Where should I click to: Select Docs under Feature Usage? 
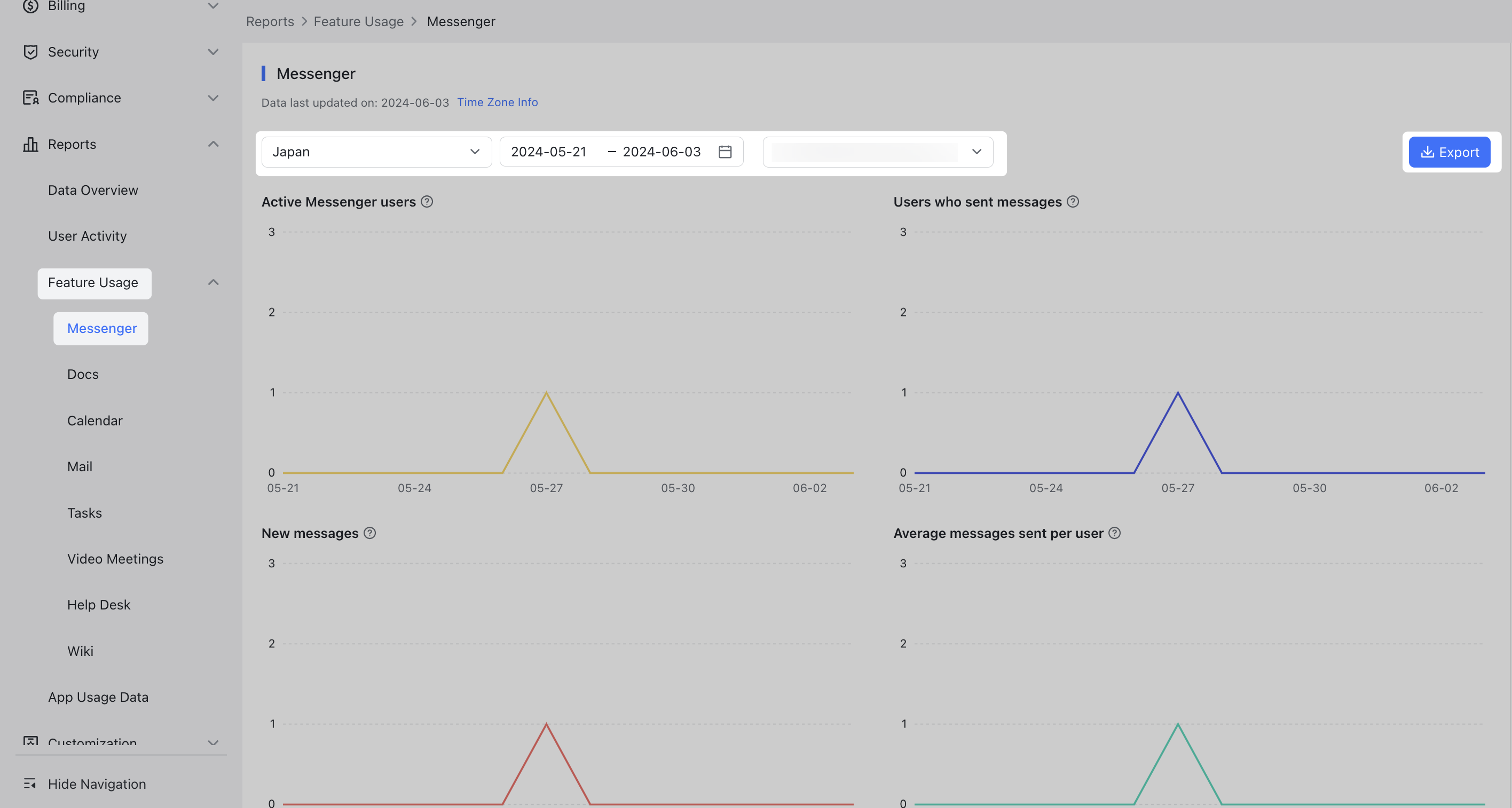[x=82, y=374]
